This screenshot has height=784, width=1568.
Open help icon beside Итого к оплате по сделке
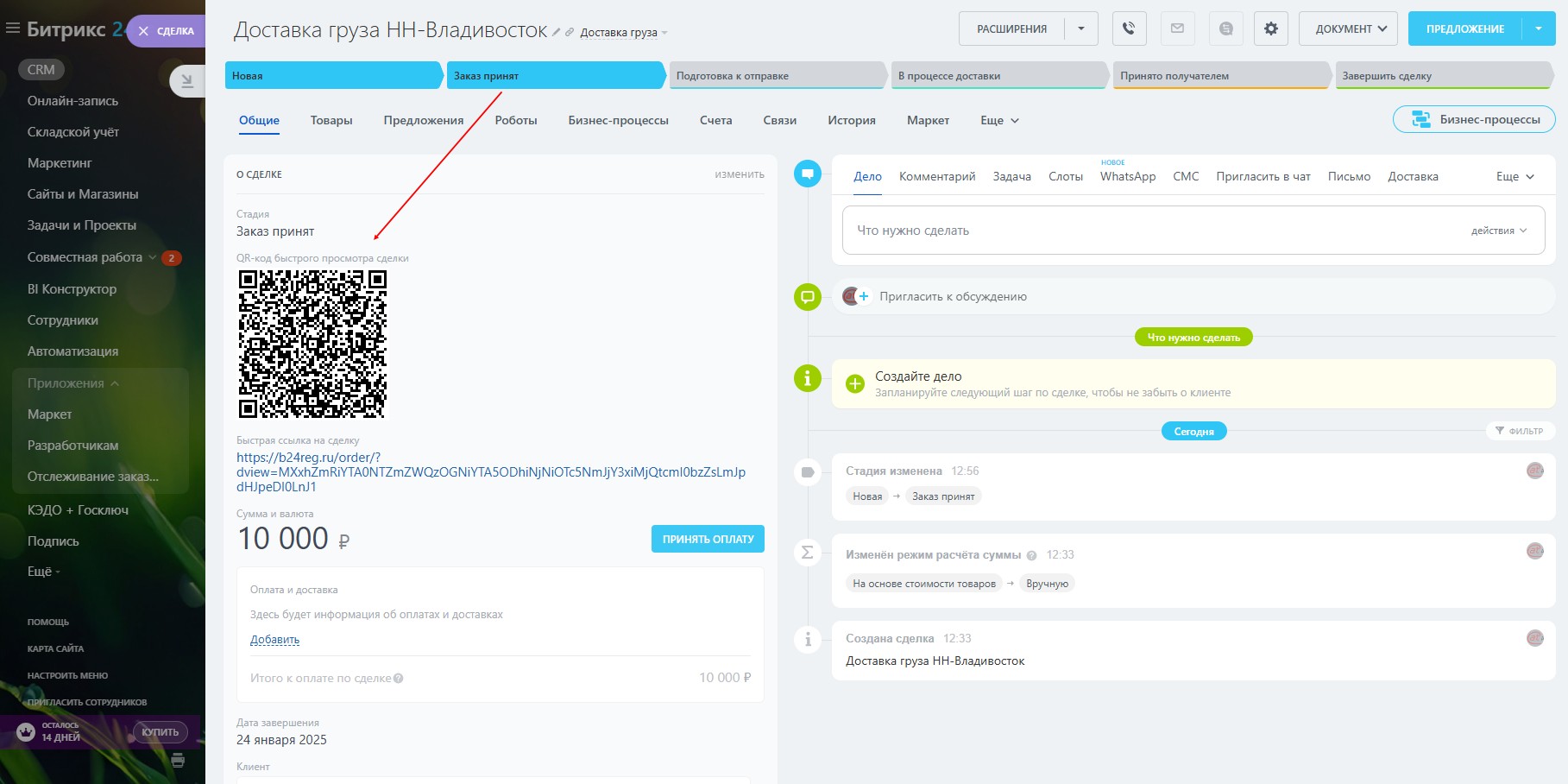pyautogui.click(x=399, y=679)
